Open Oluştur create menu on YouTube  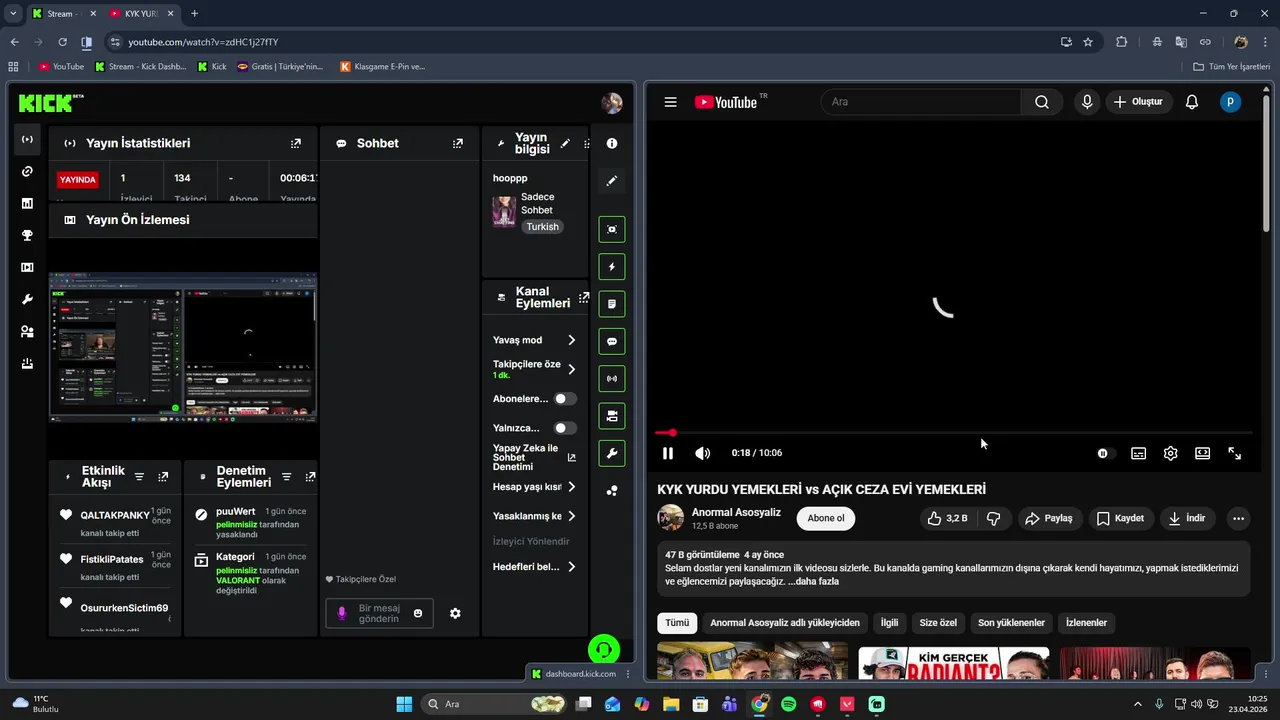pos(1138,102)
